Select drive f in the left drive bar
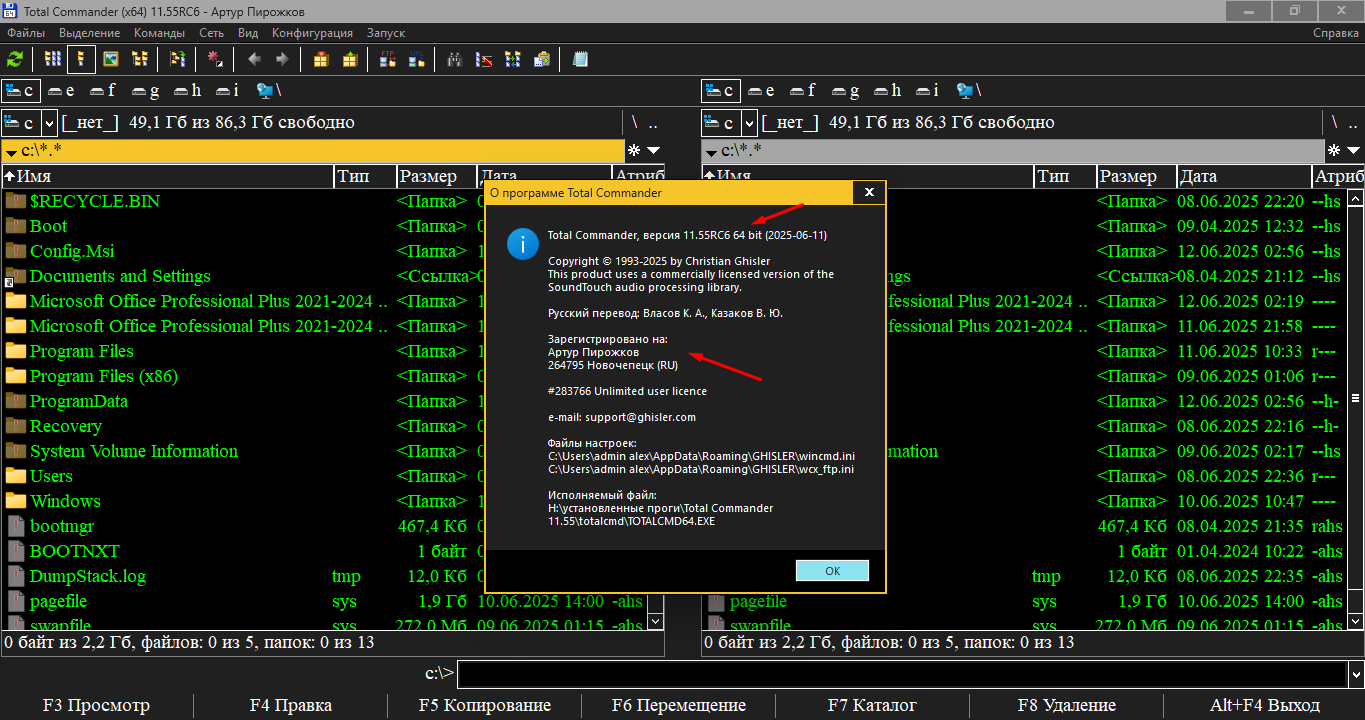This screenshot has height=720, width=1365. tap(103, 91)
